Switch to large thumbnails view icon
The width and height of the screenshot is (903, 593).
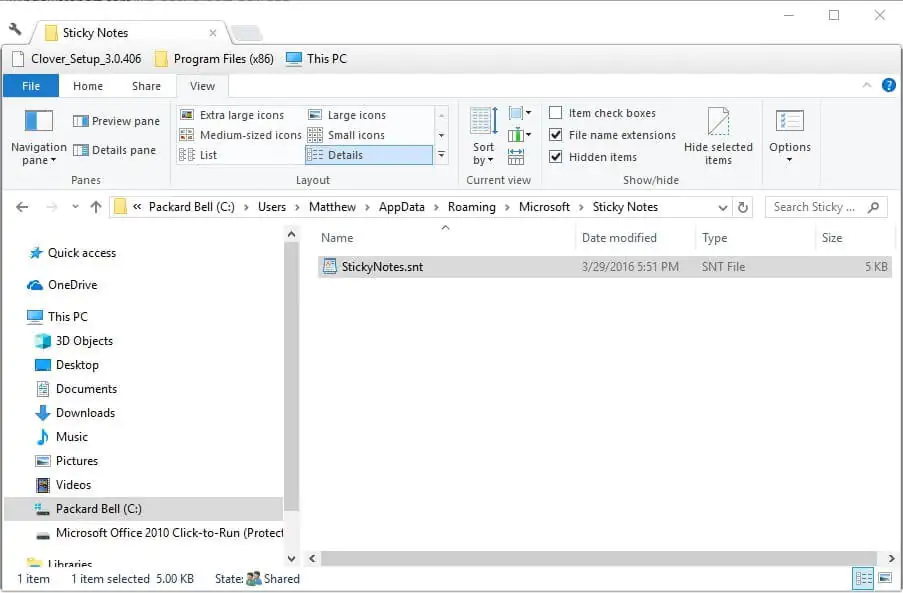(x=883, y=578)
